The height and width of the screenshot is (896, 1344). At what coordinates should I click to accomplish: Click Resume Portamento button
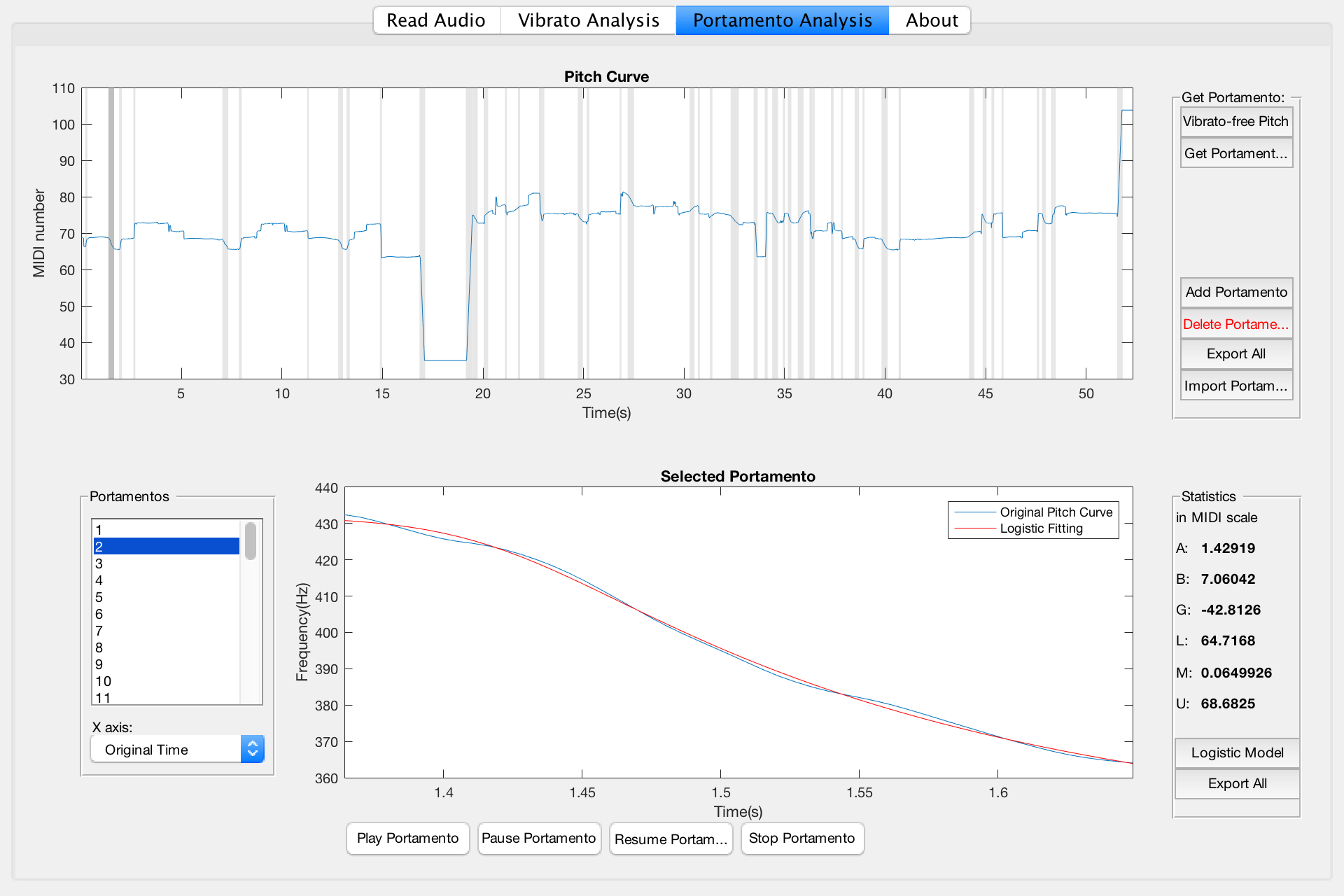(x=671, y=839)
